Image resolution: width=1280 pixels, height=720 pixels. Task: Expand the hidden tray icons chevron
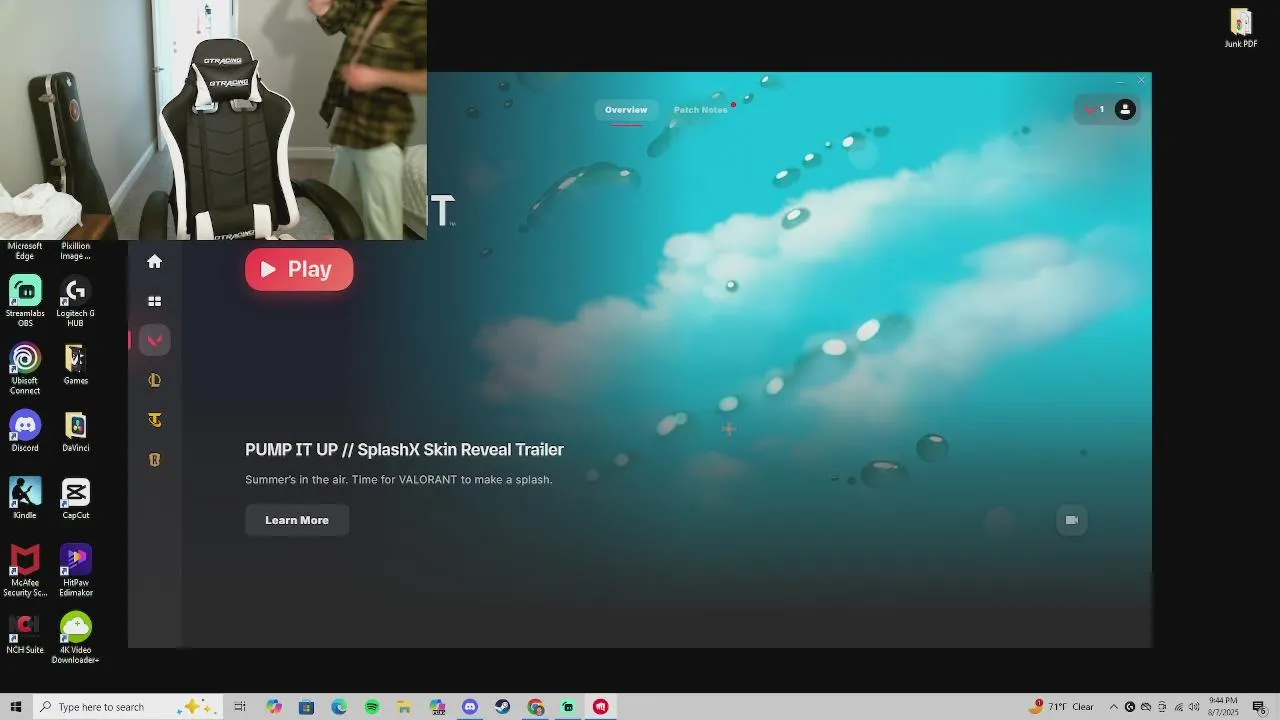(x=1113, y=707)
